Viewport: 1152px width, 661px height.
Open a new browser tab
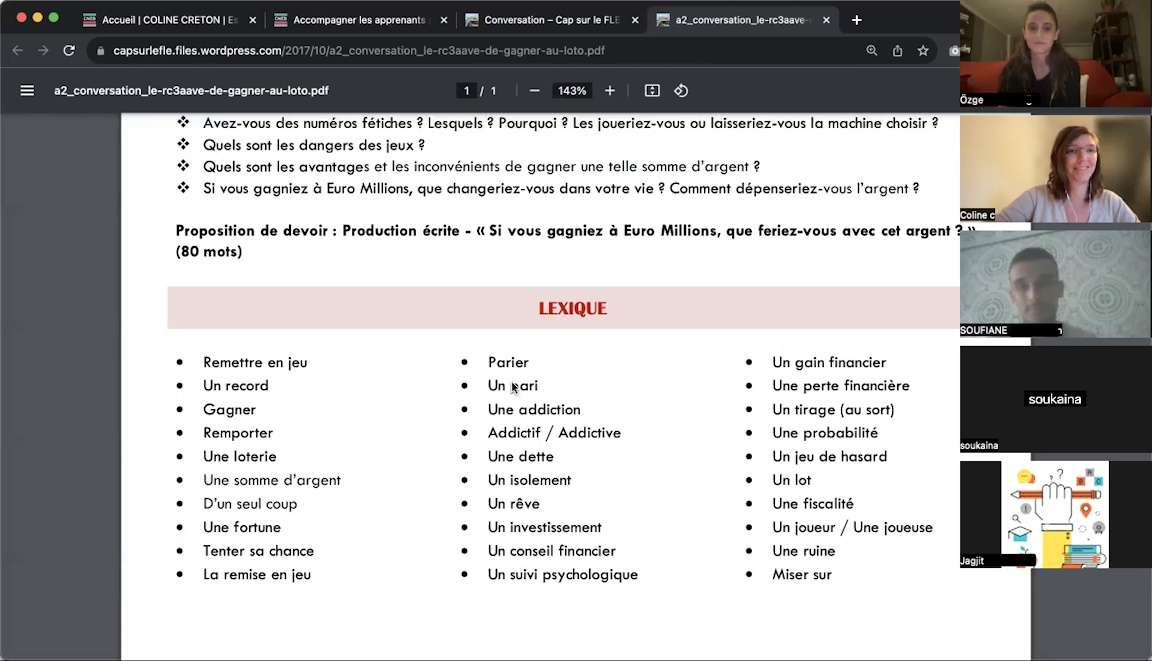point(857,20)
